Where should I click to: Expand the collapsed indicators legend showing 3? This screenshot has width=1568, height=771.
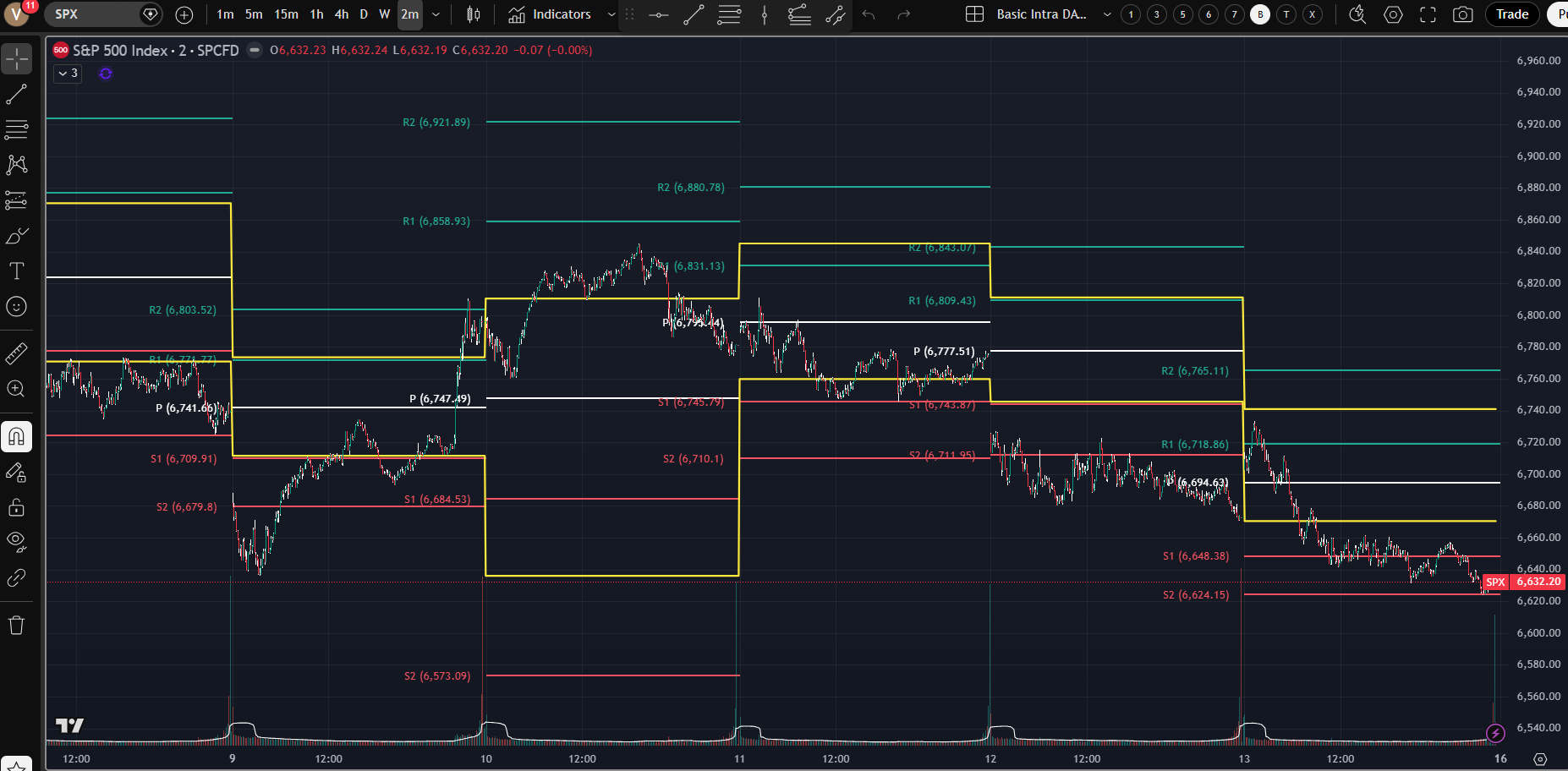[68, 74]
